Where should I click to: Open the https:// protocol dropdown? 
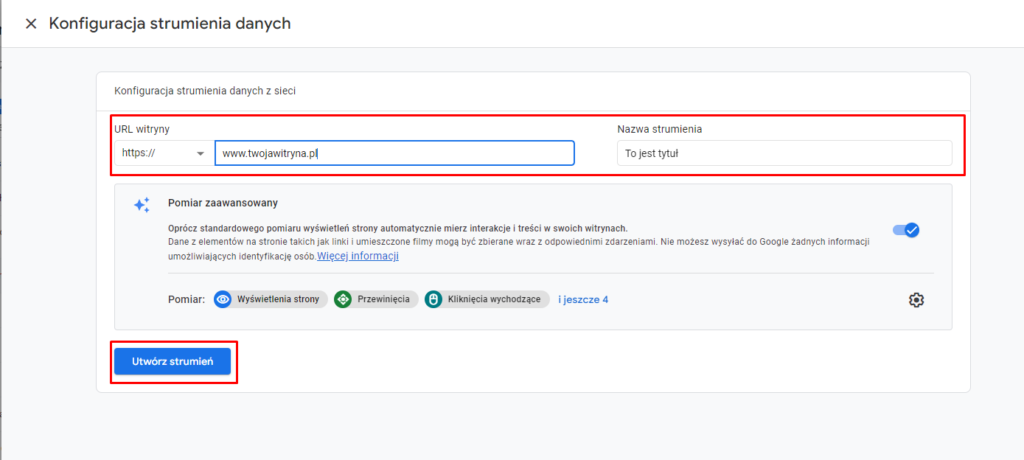click(x=162, y=153)
